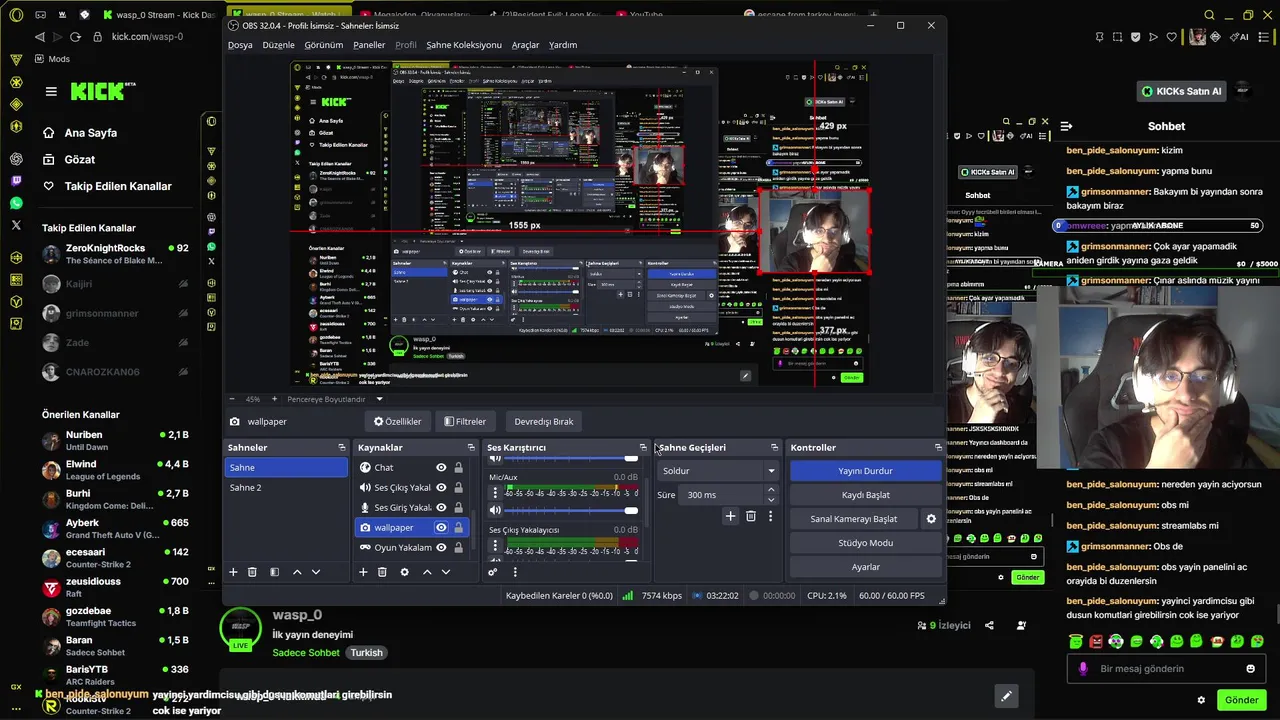This screenshot has height=720, width=1280.
Task: Hide the Ses Giriş Yakal source
Action: tap(441, 507)
